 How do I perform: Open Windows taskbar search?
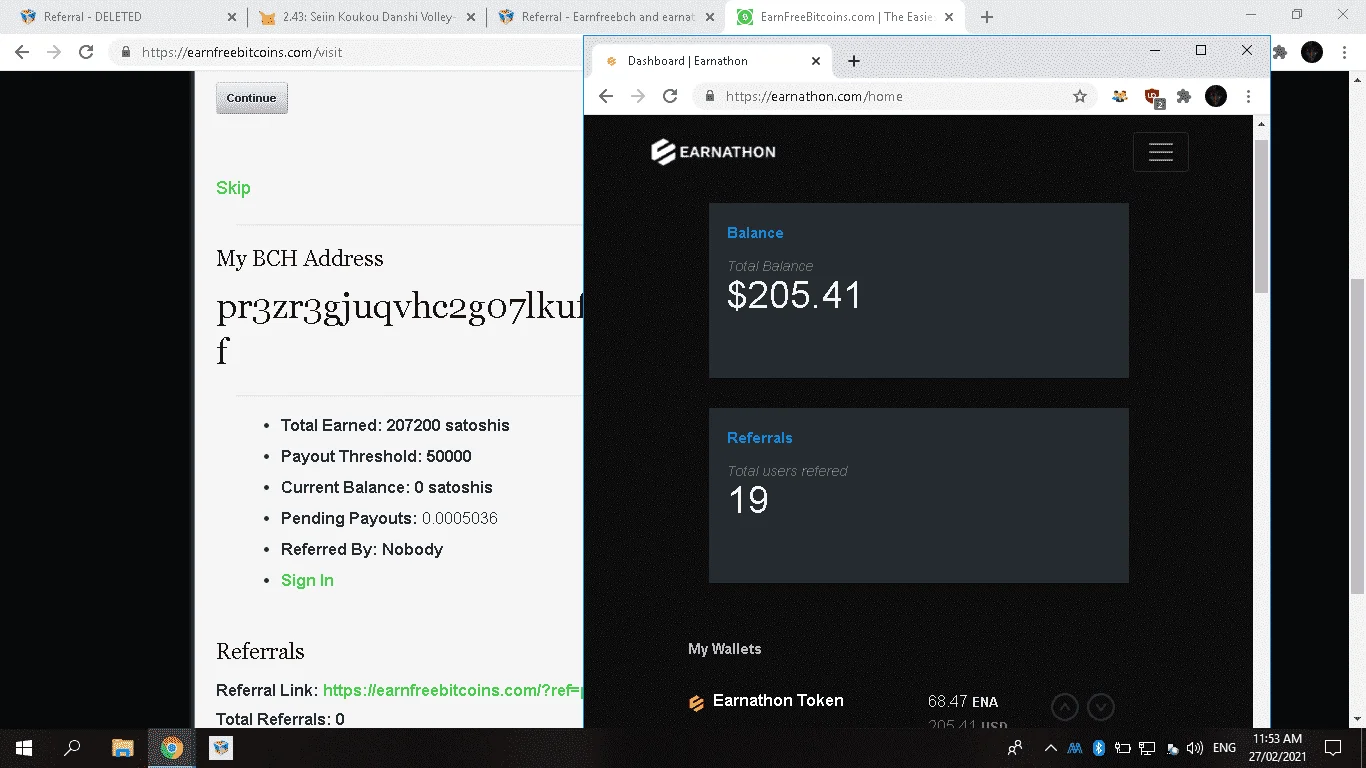coord(72,748)
